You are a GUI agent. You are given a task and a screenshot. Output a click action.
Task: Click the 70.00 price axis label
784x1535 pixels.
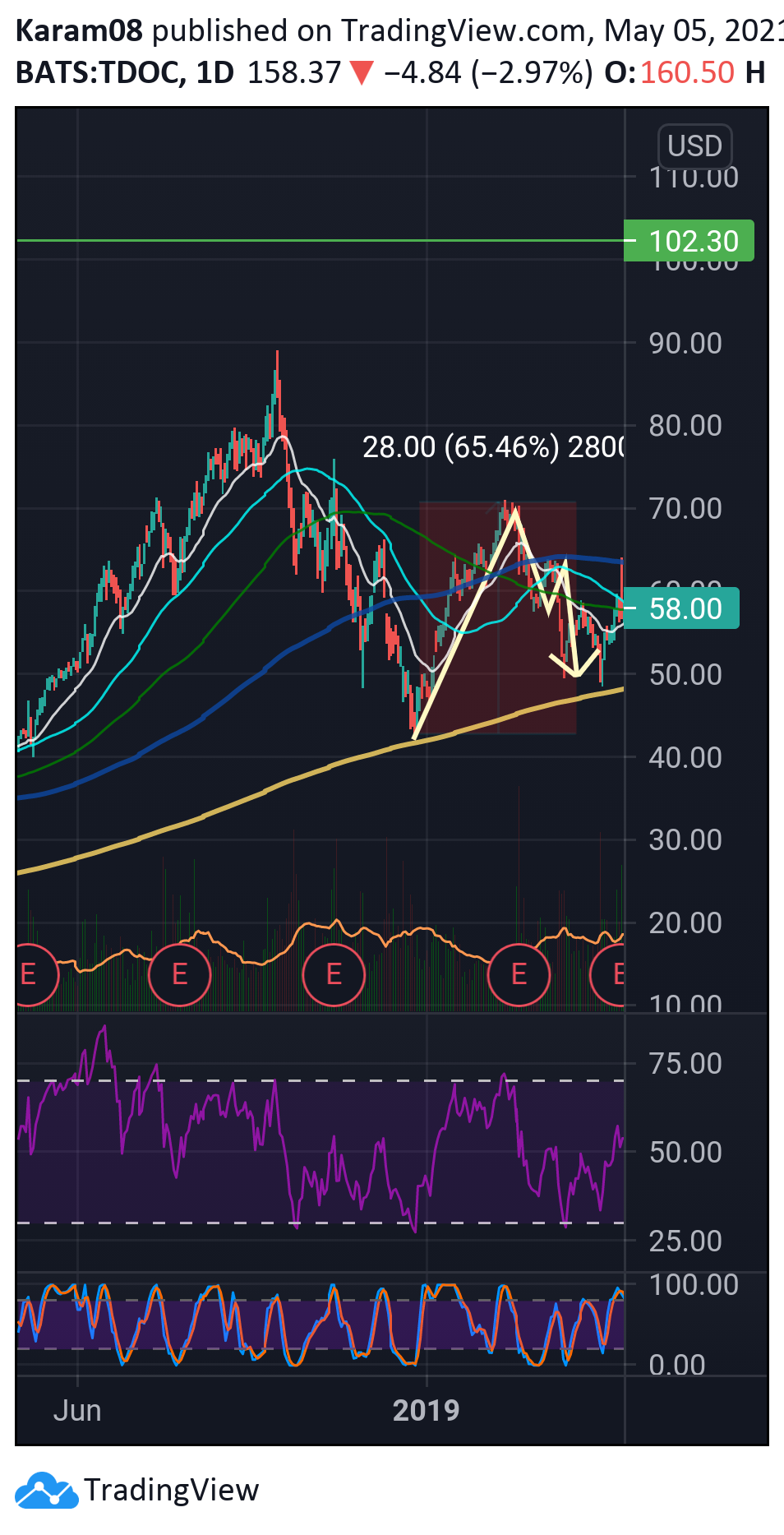(685, 508)
